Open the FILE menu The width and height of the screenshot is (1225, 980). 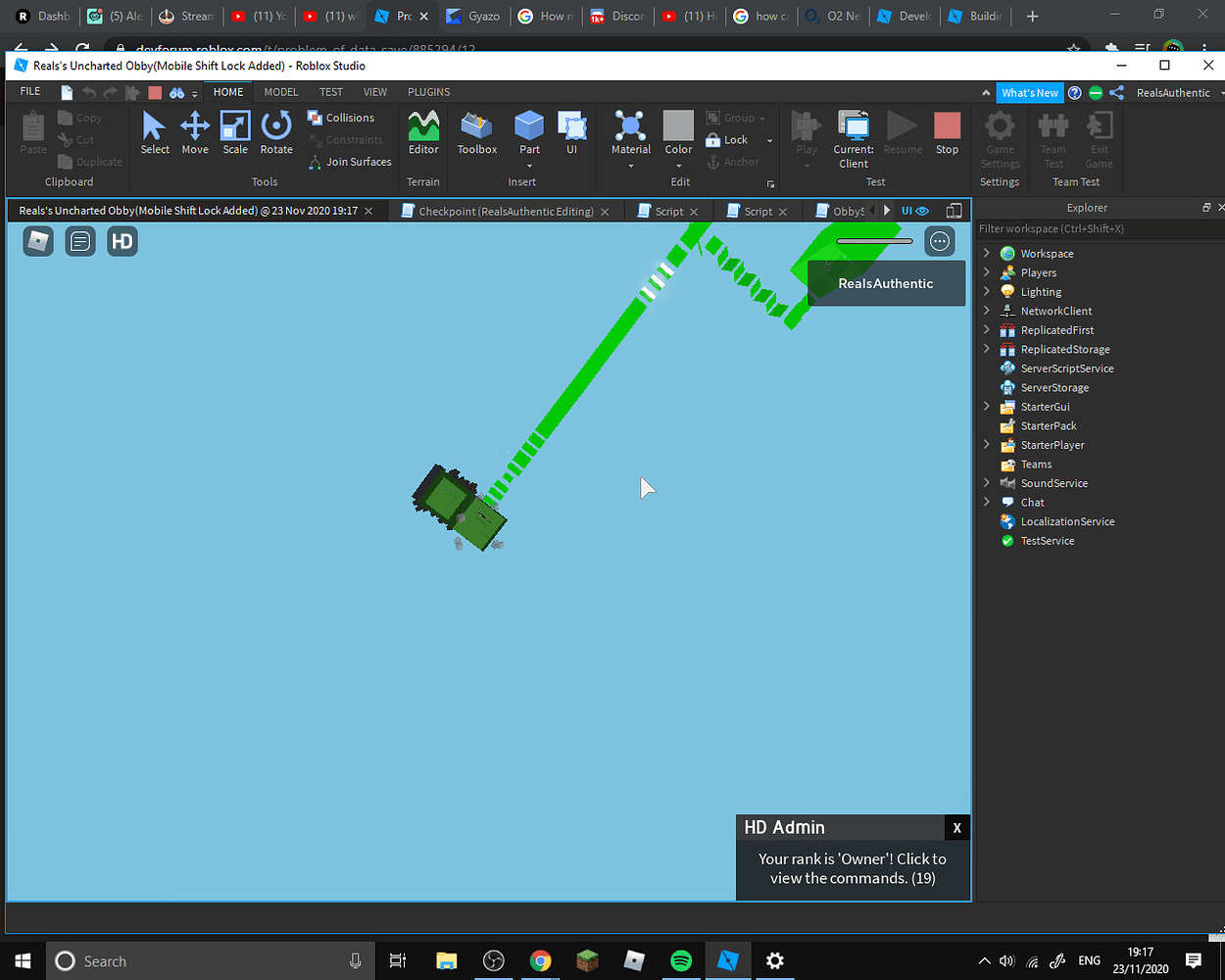click(x=30, y=91)
